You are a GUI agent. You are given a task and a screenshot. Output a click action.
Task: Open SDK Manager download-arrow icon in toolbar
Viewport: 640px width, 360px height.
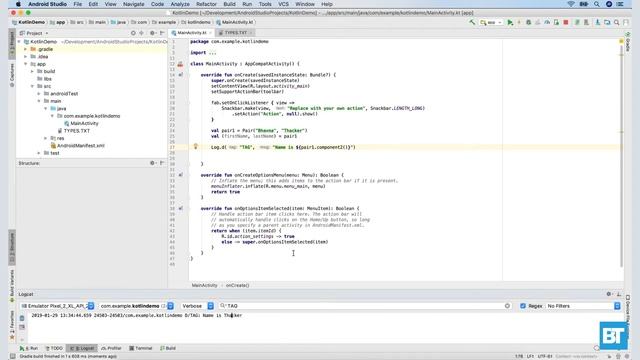click(x=598, y=22)
